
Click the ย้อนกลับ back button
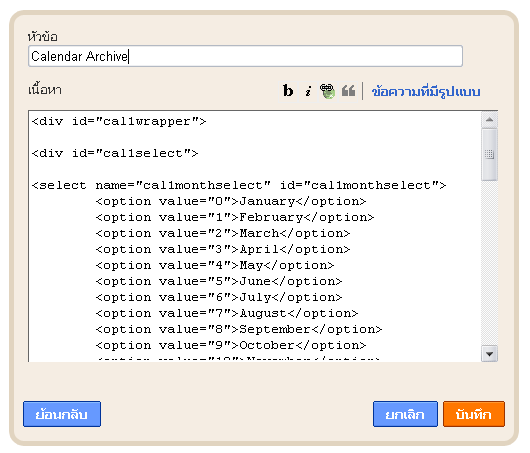[62, 414]
